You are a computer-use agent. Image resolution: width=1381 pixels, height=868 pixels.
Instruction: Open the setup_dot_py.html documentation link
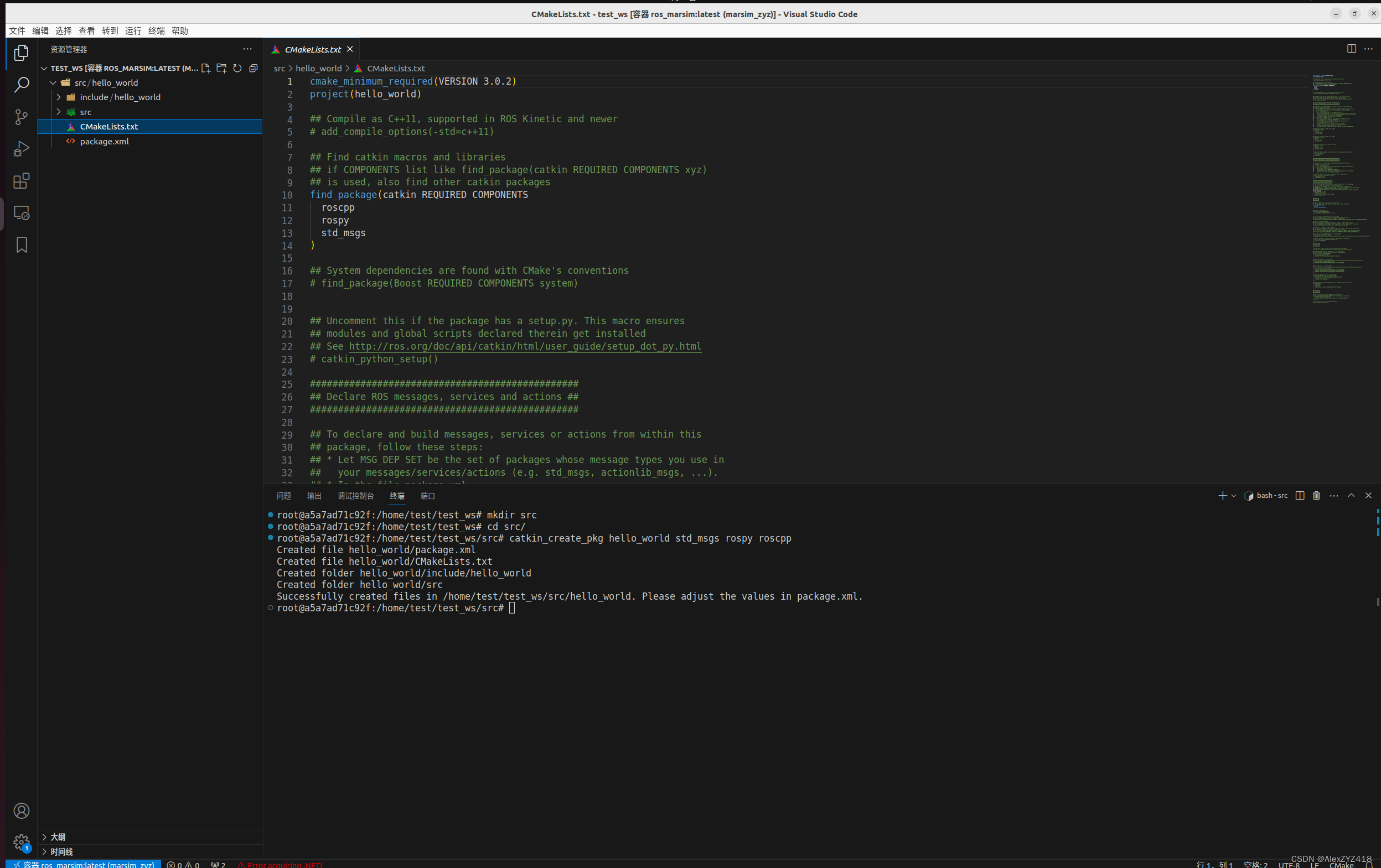(525, 346)
